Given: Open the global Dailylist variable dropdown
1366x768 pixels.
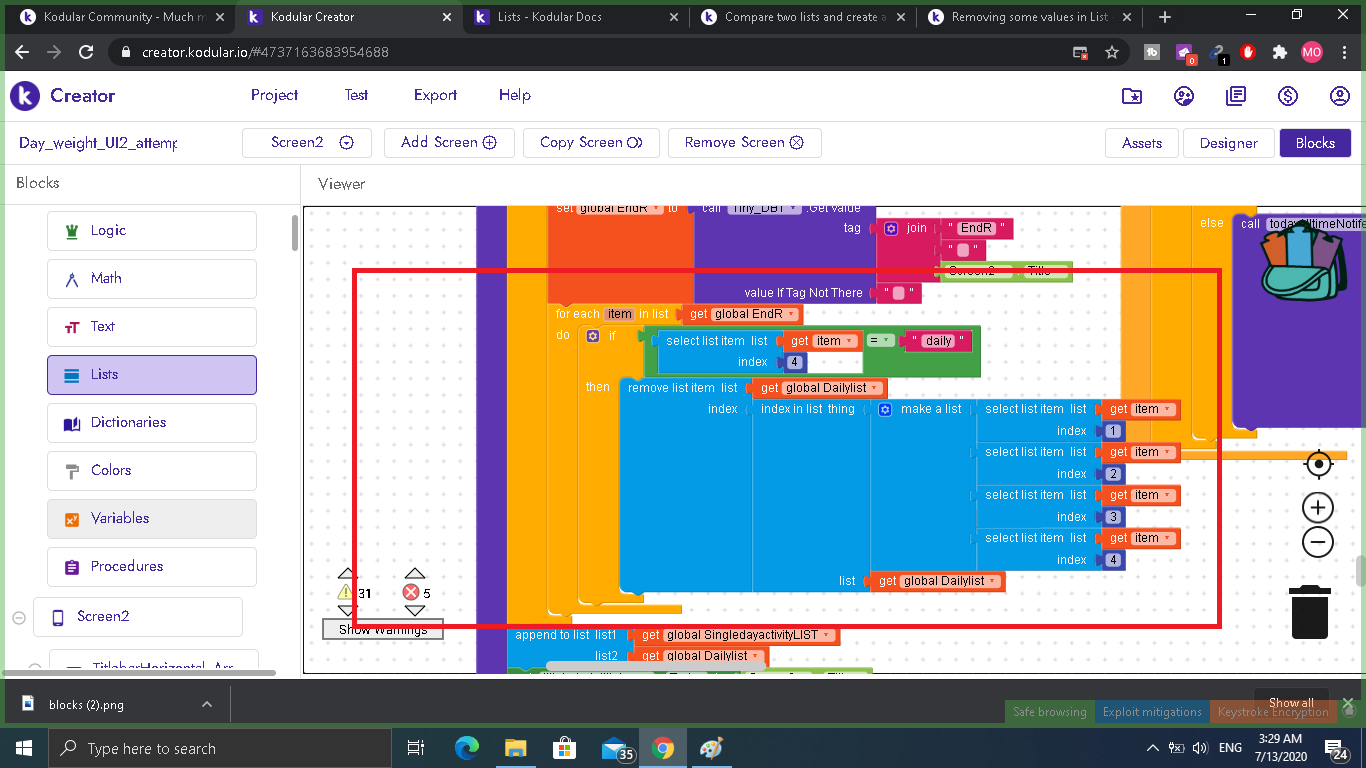Looking at the screenshot, I should 875,388.
